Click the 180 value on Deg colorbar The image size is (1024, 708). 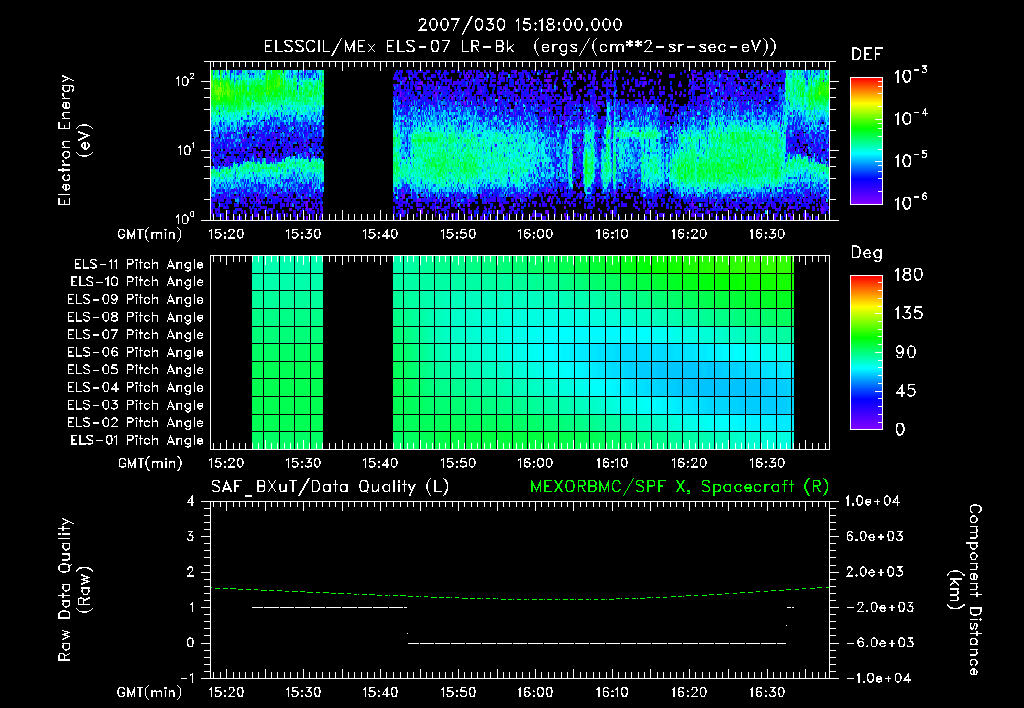tap(909, 275)
